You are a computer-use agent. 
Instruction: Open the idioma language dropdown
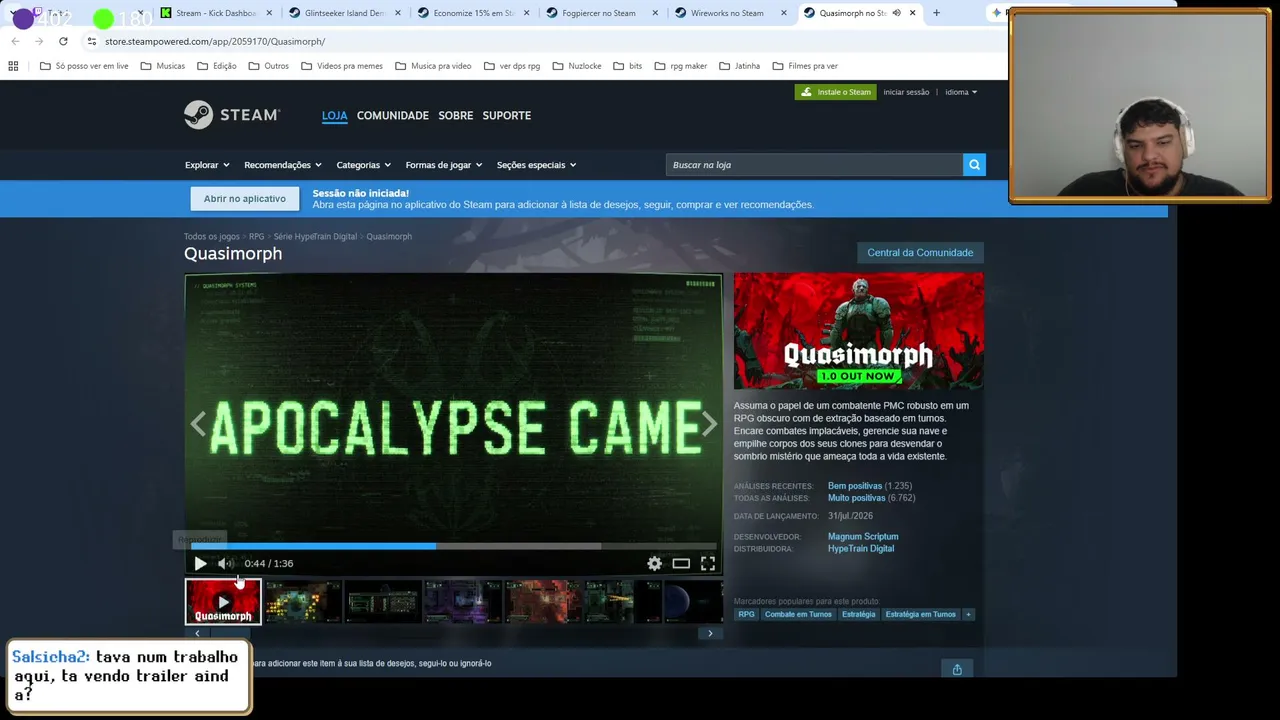[x=961, y=92]
